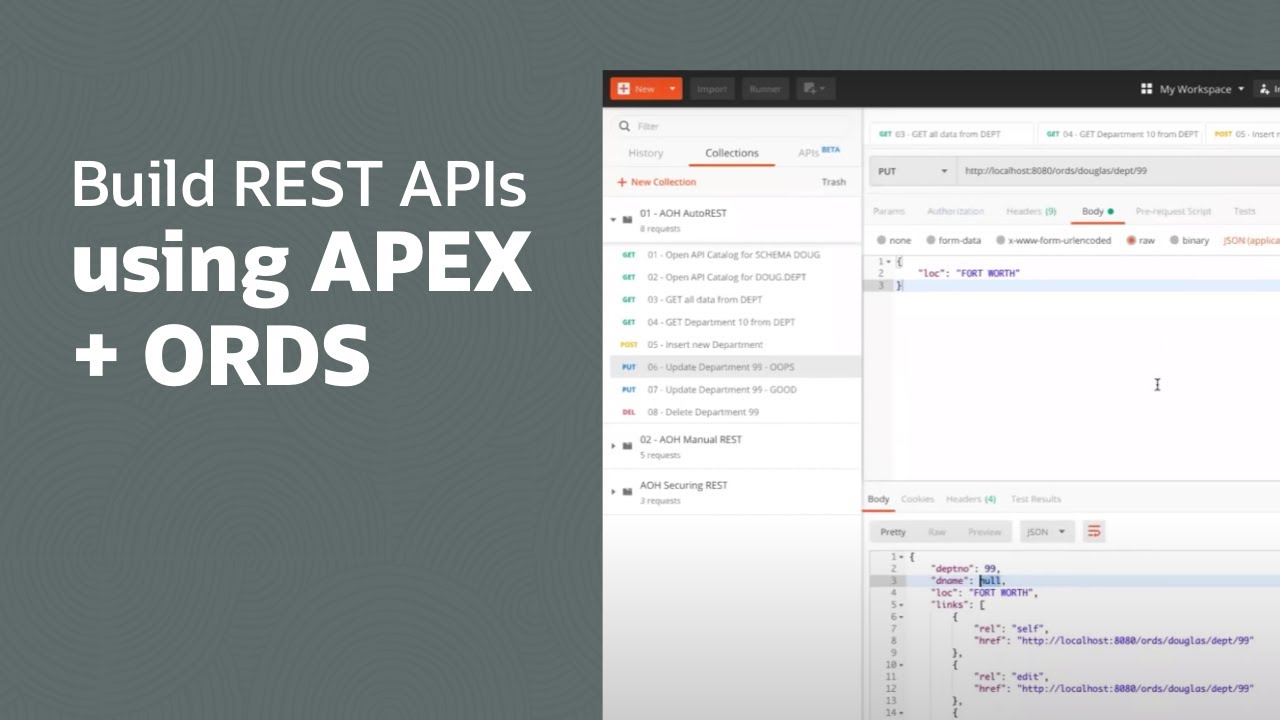This screenshot has height=720, width=1280.
Task: Open the response Cookies tab
Action: (917, 499)
